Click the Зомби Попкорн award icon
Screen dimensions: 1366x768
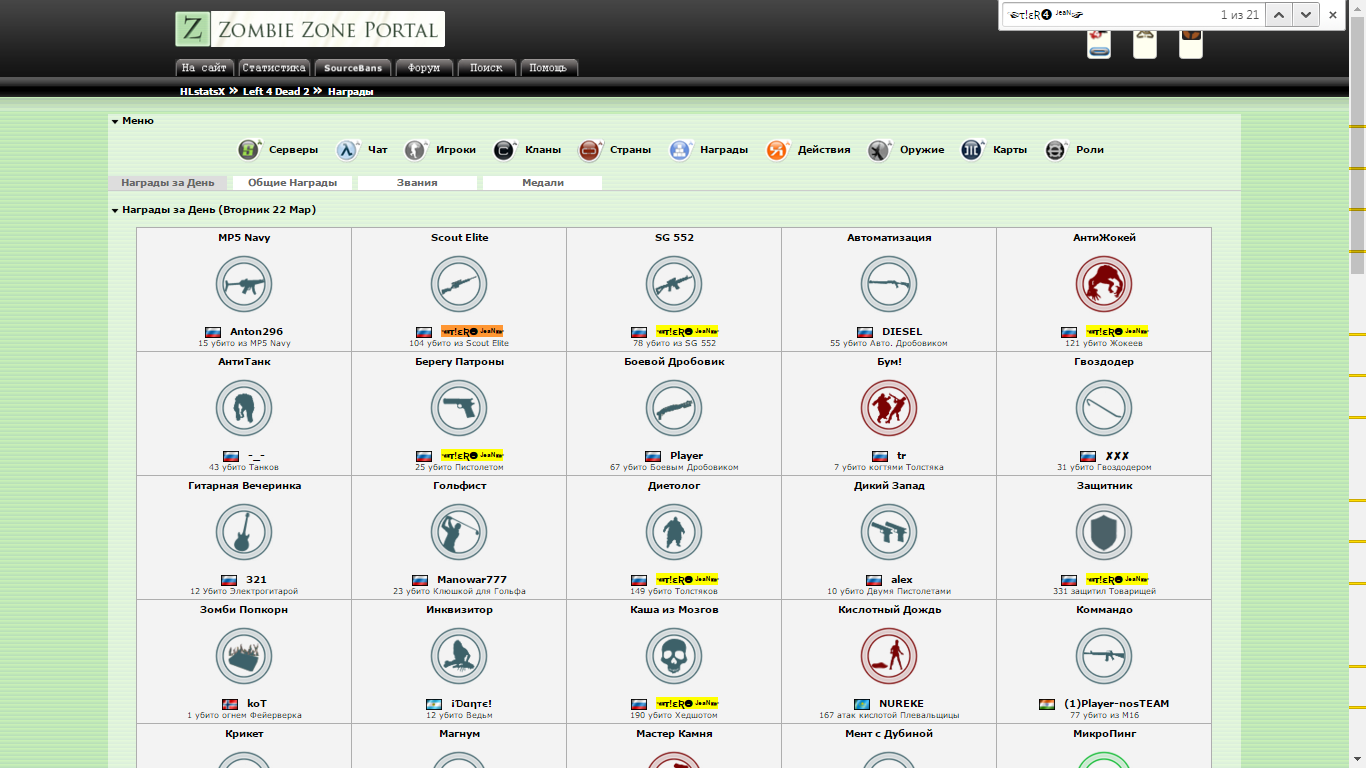tap(244, 656)
